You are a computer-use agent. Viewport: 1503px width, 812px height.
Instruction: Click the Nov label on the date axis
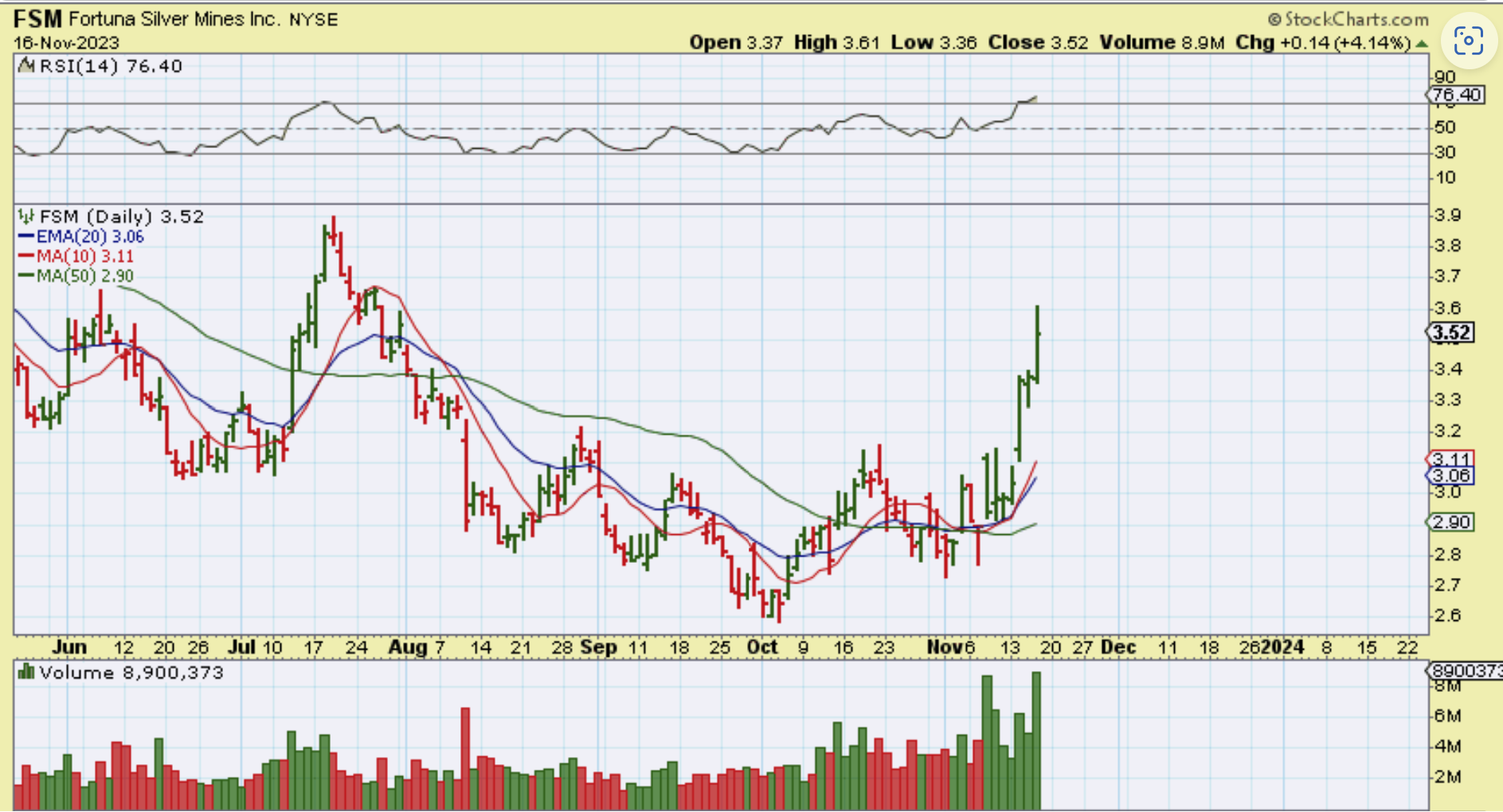point(943,647)
